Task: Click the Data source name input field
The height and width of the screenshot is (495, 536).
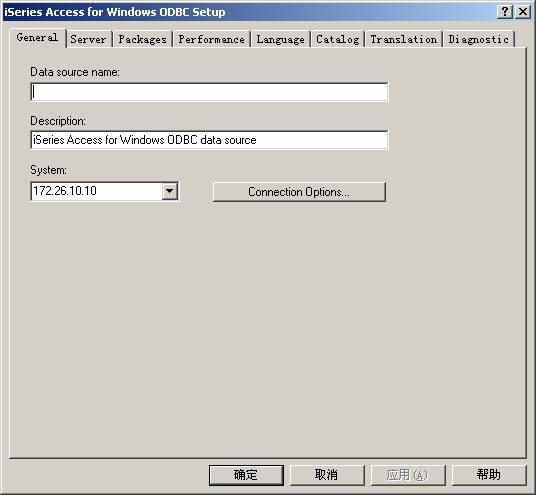Action: pos(209,92)
